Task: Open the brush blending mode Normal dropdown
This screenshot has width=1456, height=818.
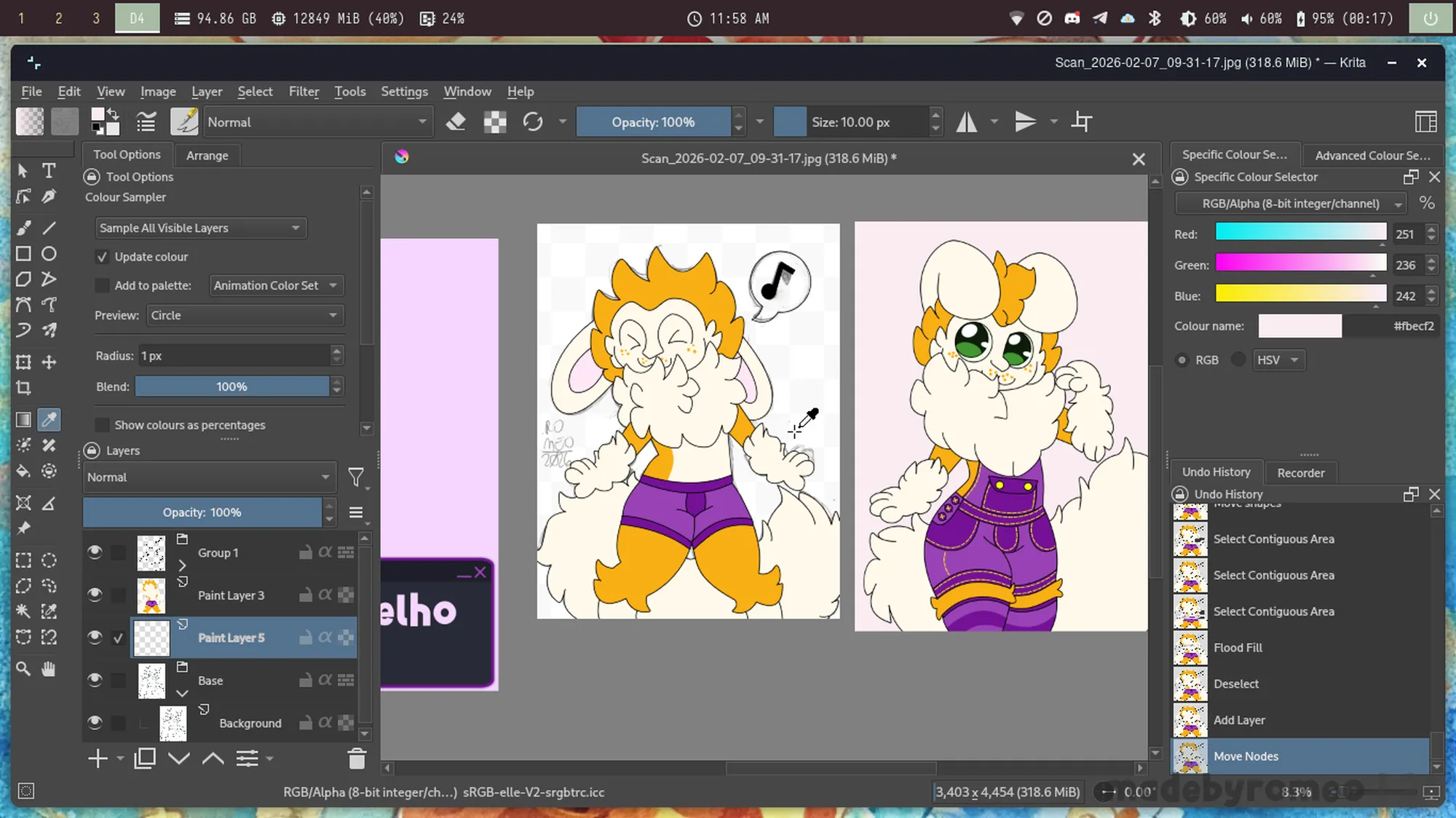Action: pos(317,122)
